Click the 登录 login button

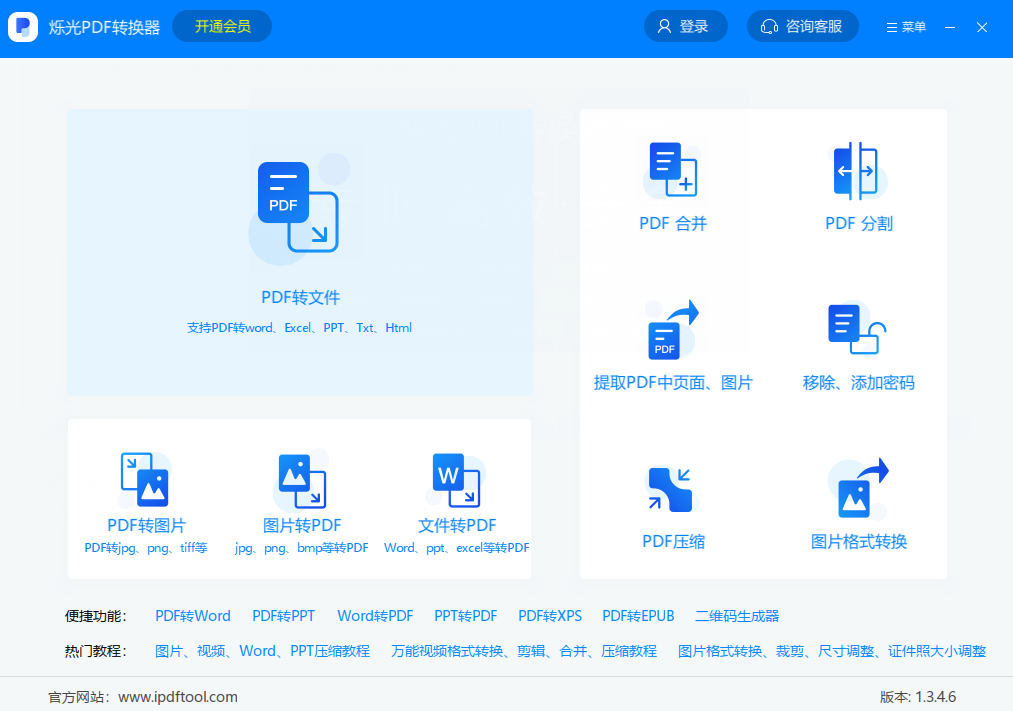click(x=685, y=27)
